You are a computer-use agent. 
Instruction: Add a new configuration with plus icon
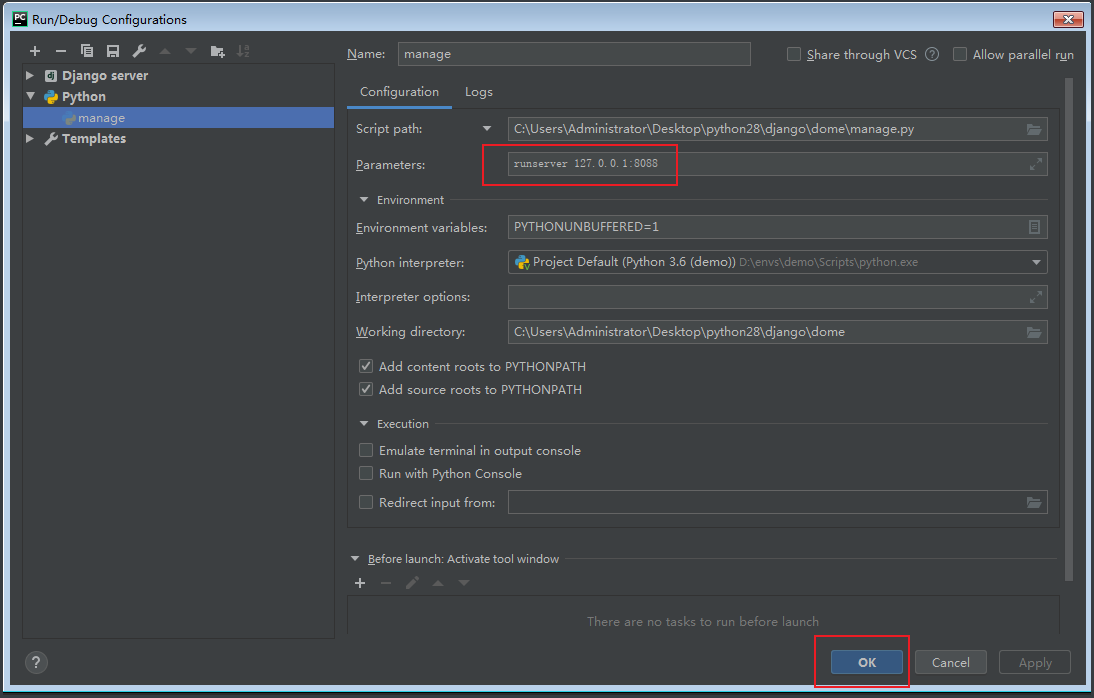pos(35,51)
